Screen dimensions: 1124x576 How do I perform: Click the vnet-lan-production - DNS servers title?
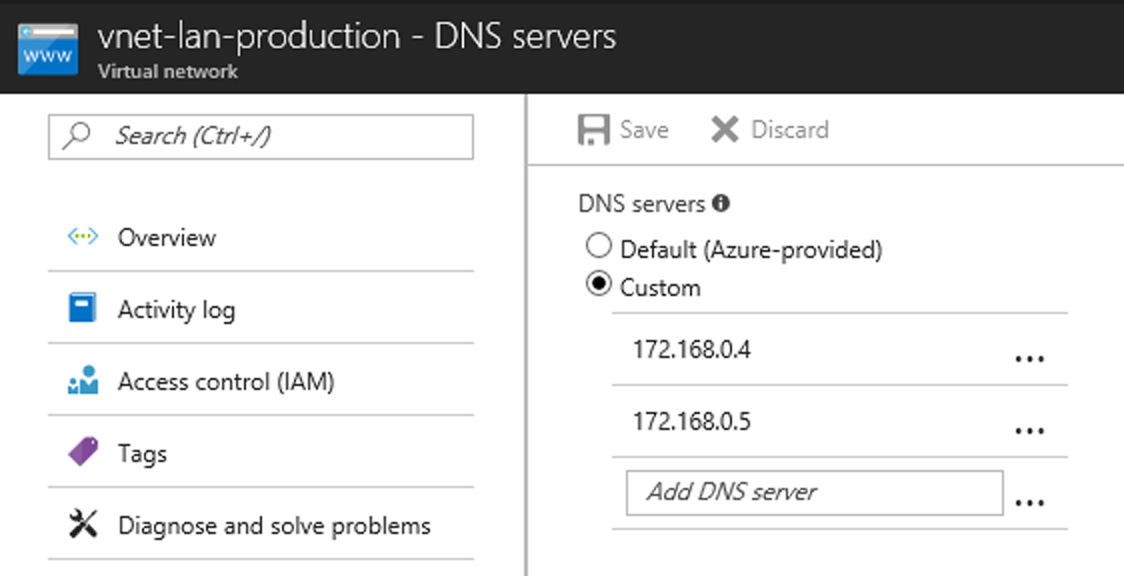357,37
